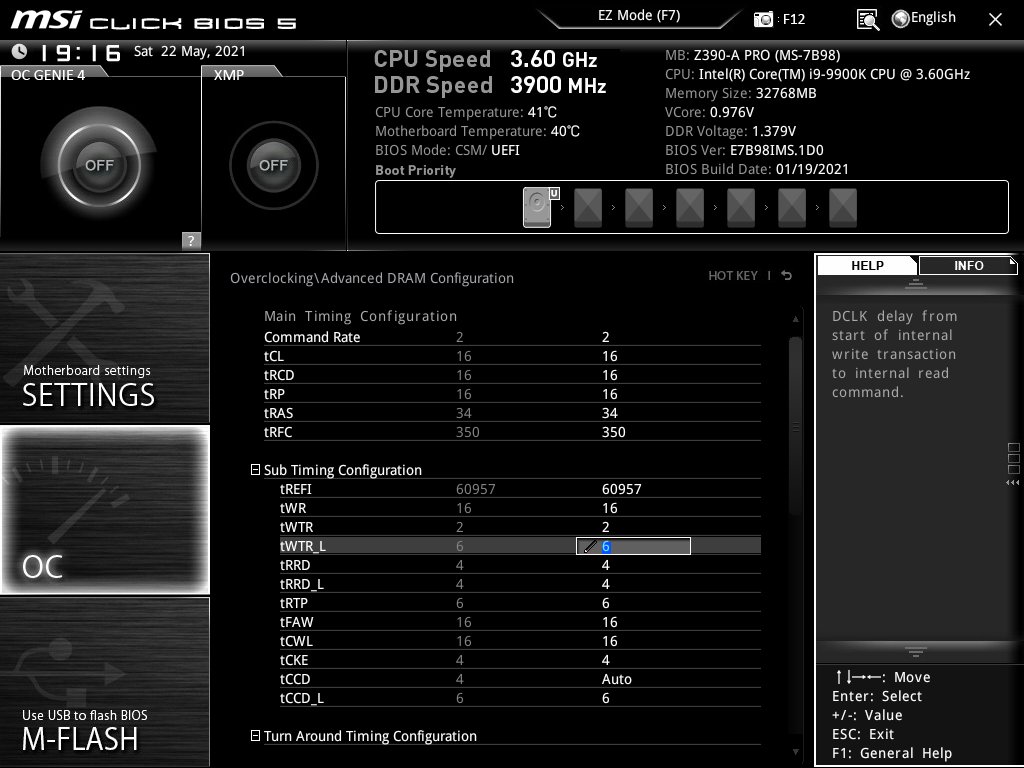Image resolution: width=1024 pixels, height=768 pixels.
Task: Select the tRAS value 34
Action: tap(609, 413)
